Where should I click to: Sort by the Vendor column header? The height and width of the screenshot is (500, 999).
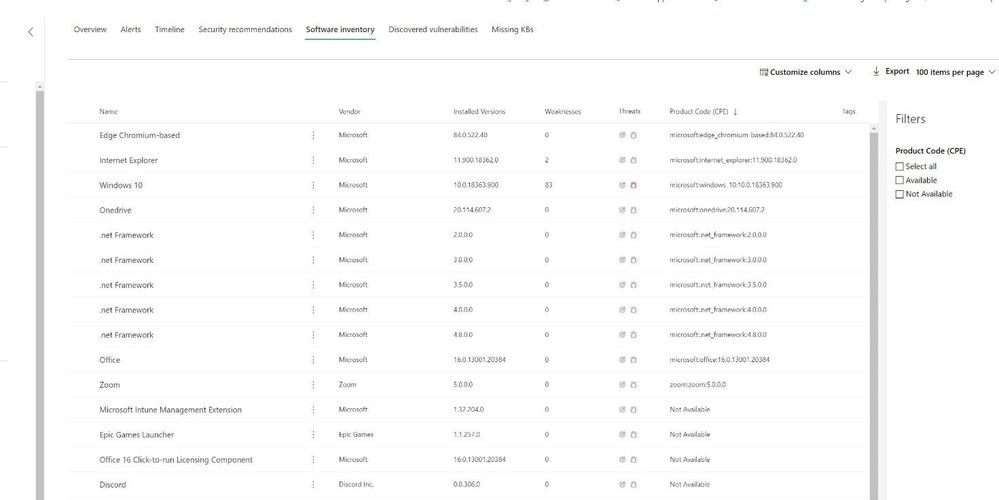pos(349,111)
